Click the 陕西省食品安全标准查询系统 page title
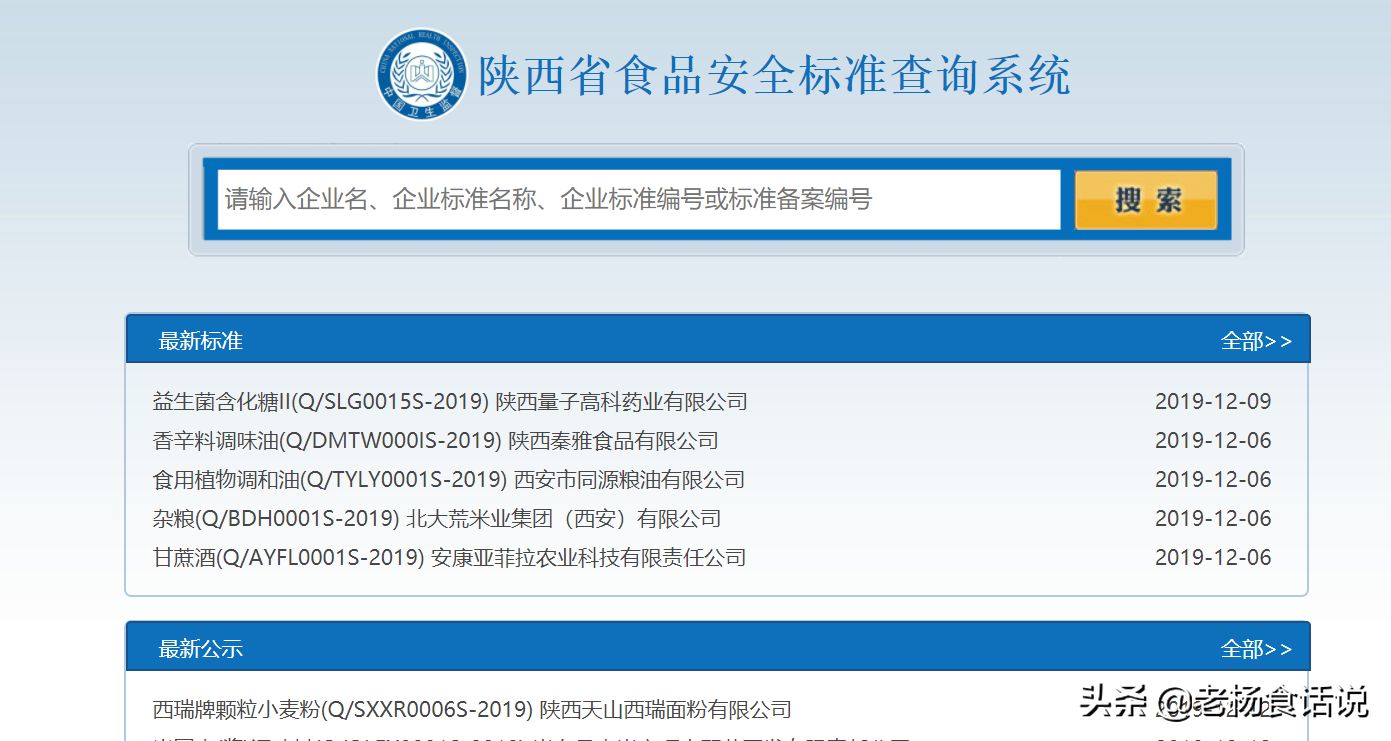This screenshot has height=741, width=1391. coord(774,76)
